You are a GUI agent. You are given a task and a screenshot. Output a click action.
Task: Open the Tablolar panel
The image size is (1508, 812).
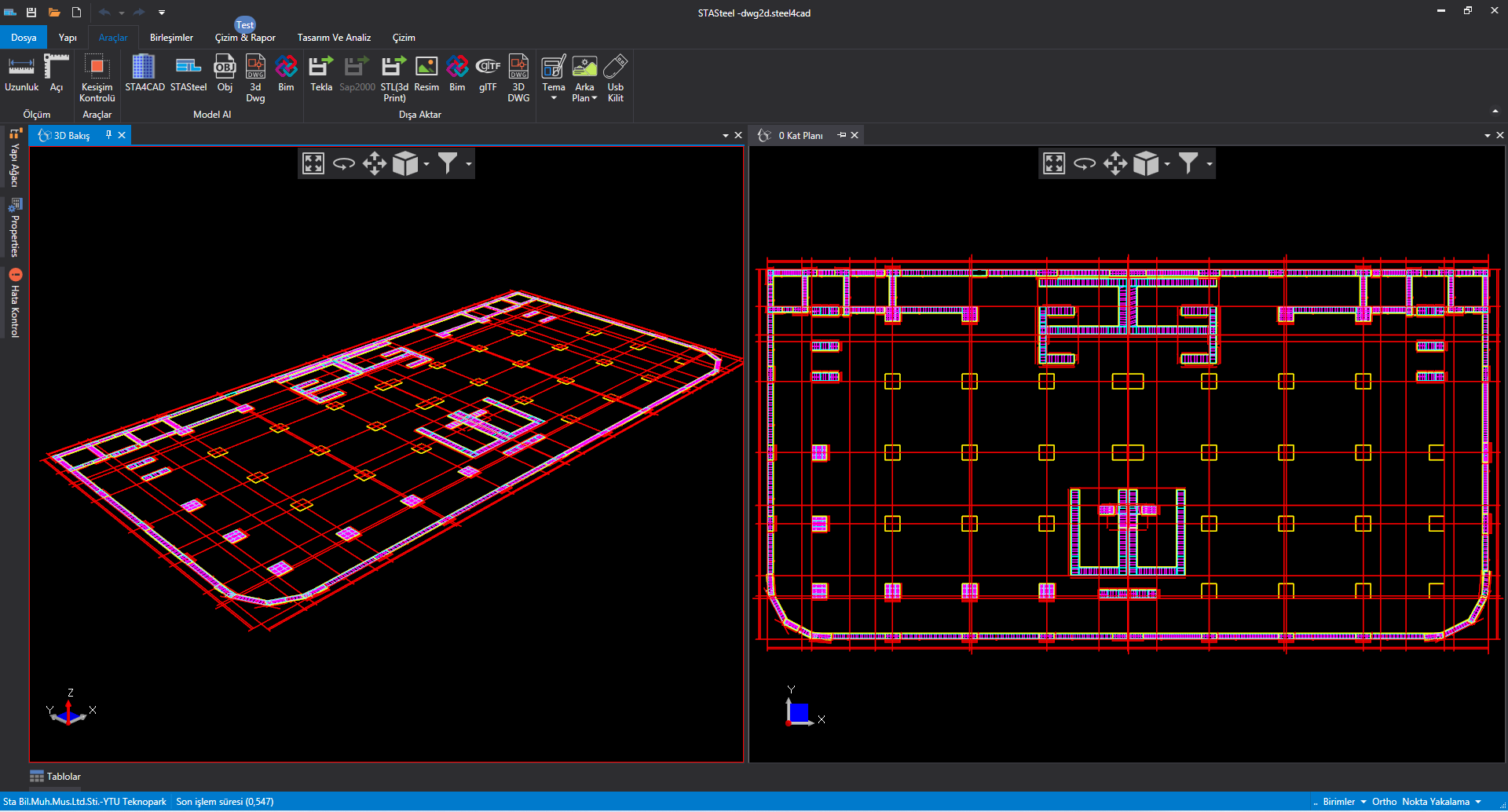pyautogui.click(x=56, y=777)
